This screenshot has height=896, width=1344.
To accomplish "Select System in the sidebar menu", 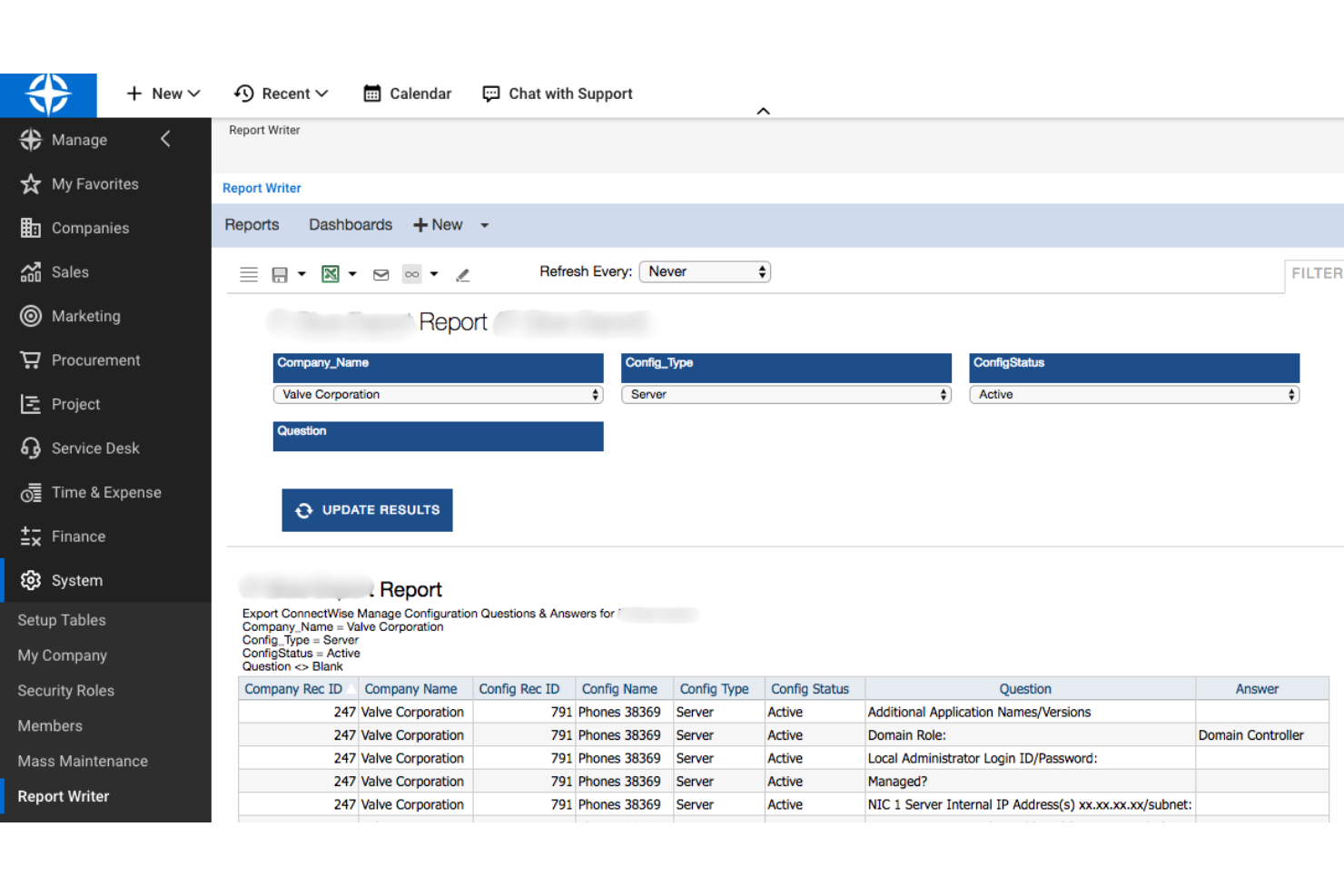I will pyautogui.click(x=77, y=580).
